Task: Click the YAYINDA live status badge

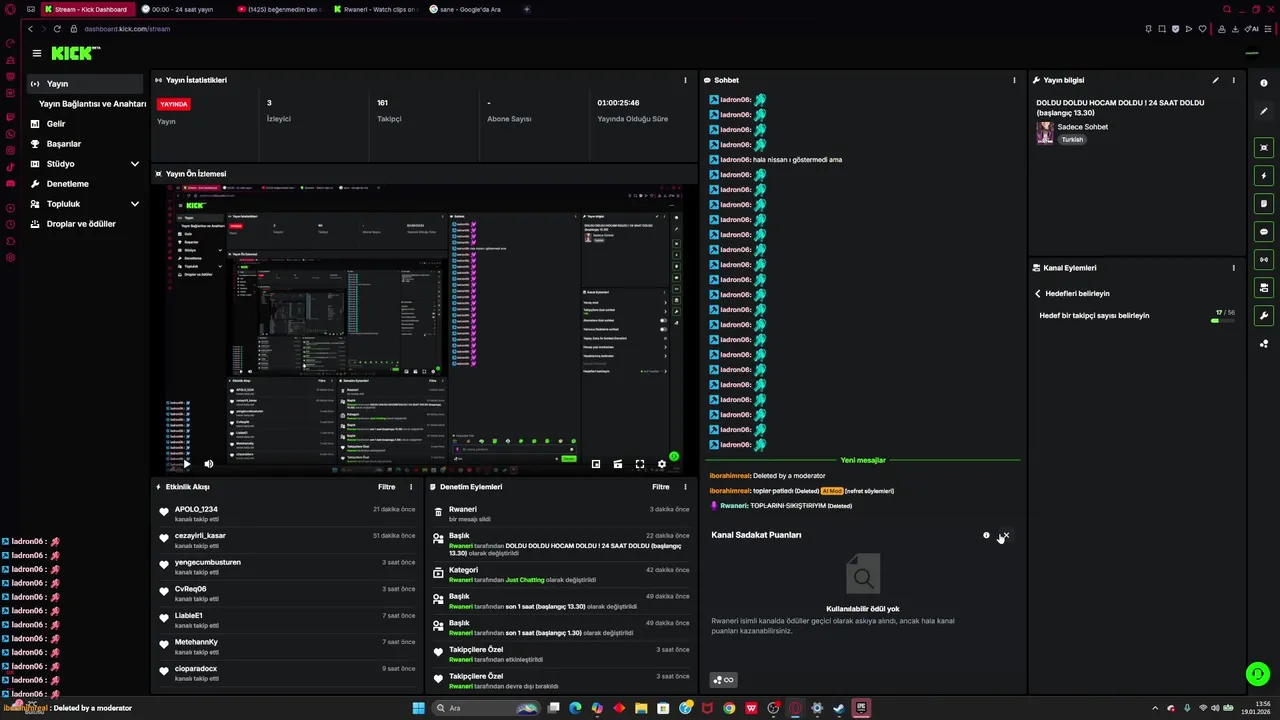Action: pos(174,104)
